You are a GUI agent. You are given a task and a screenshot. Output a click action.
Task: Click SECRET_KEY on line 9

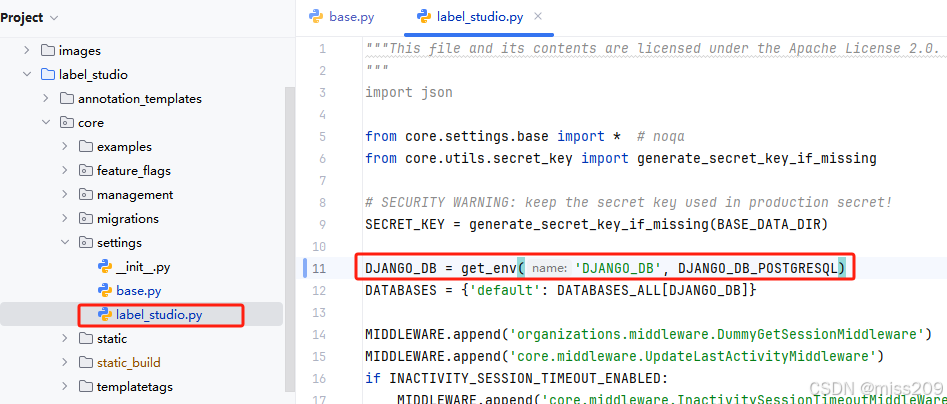point(405,225)
